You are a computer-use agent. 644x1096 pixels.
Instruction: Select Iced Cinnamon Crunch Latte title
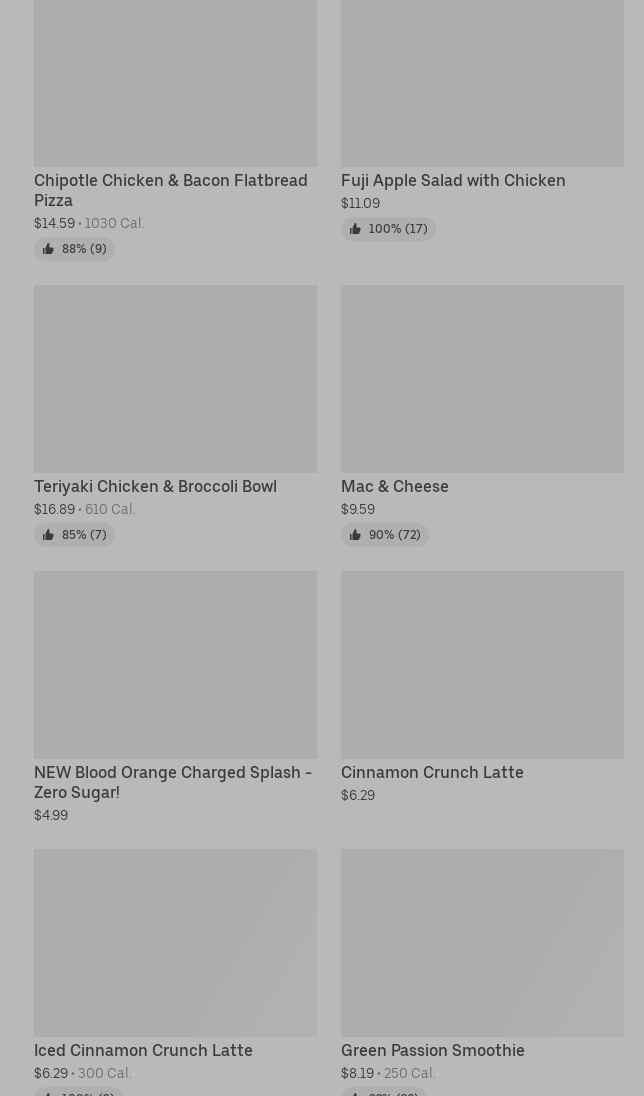[143, 1051]
